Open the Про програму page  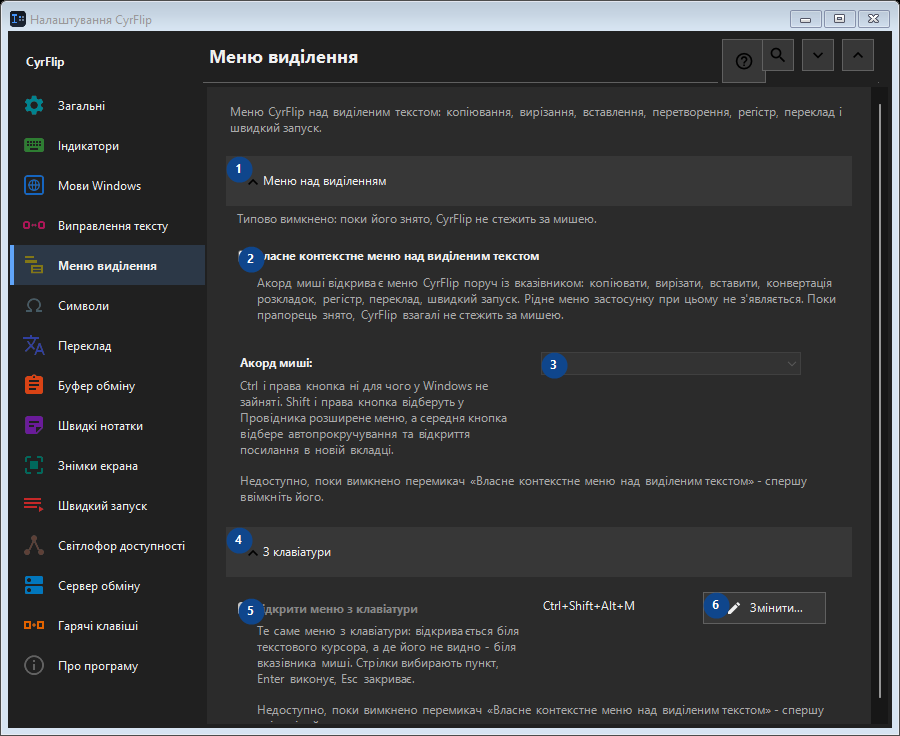107,666
